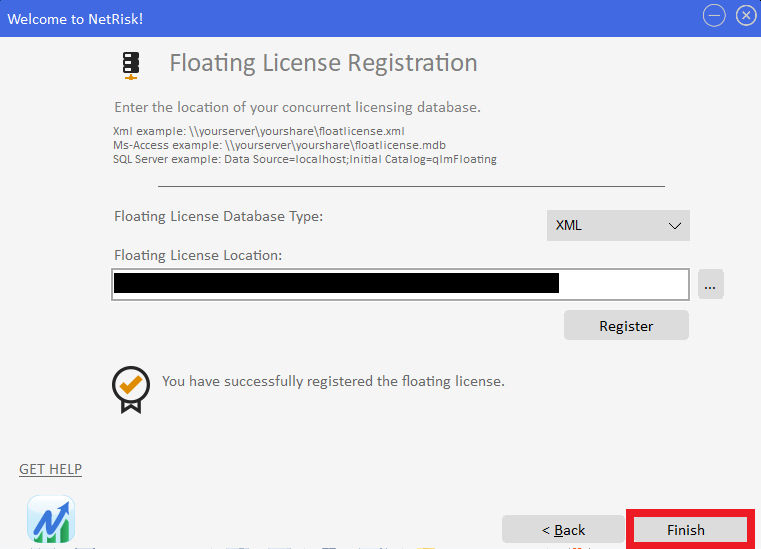The height and width of the screenshot is (549, 761).
Task: Click the 'Floating License Database Type:' label
Action: click(x=218, y=216)
